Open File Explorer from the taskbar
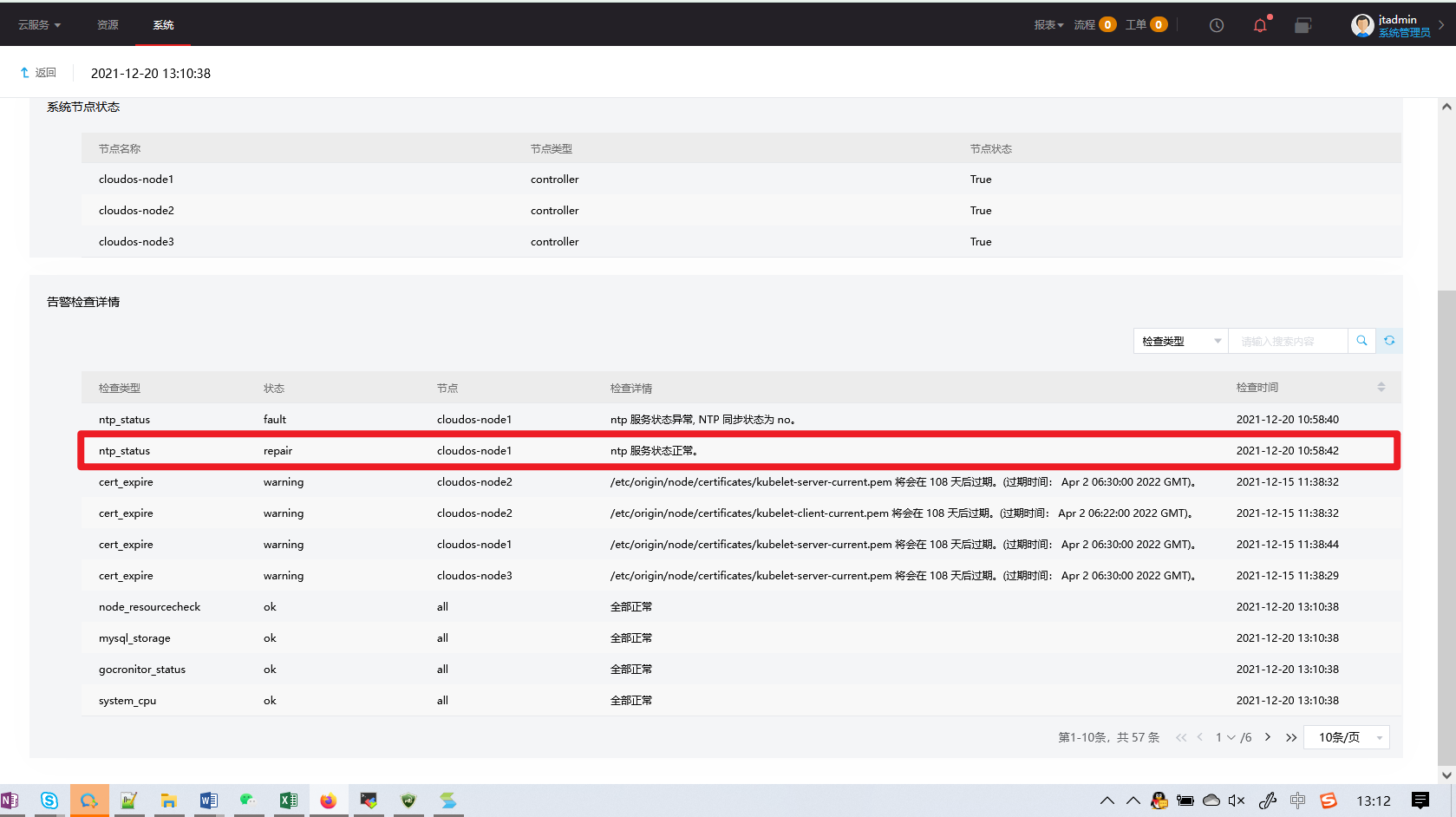This screenshot has width=1456, height=817. 168,801
